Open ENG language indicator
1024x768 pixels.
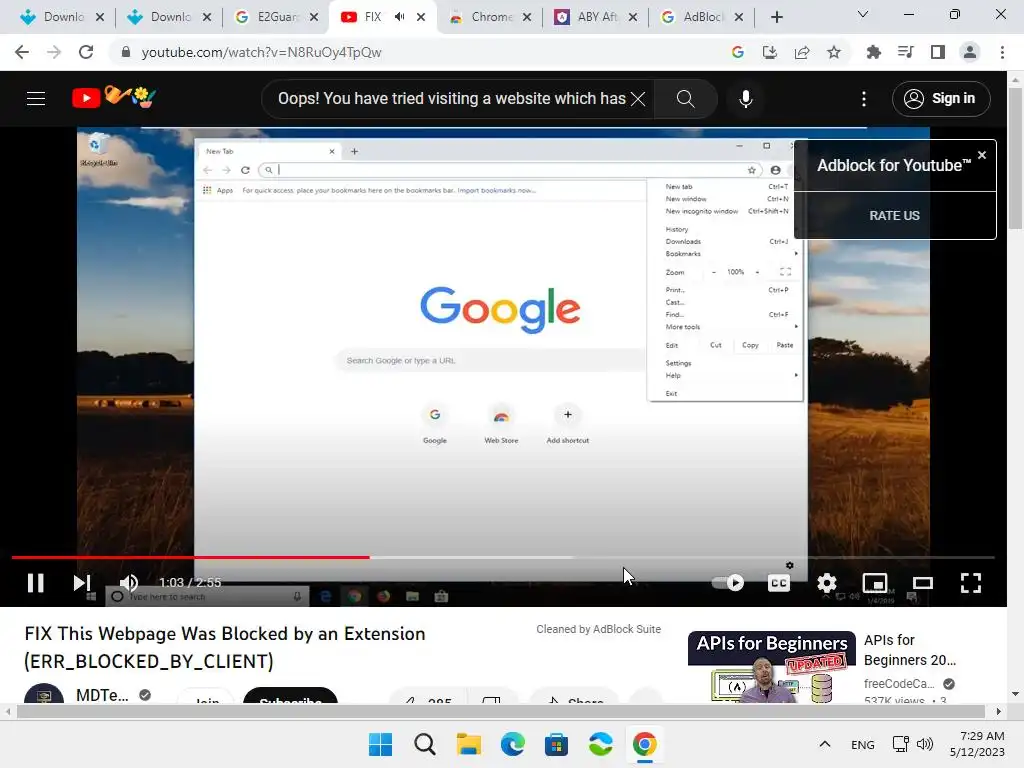(863, 744)
